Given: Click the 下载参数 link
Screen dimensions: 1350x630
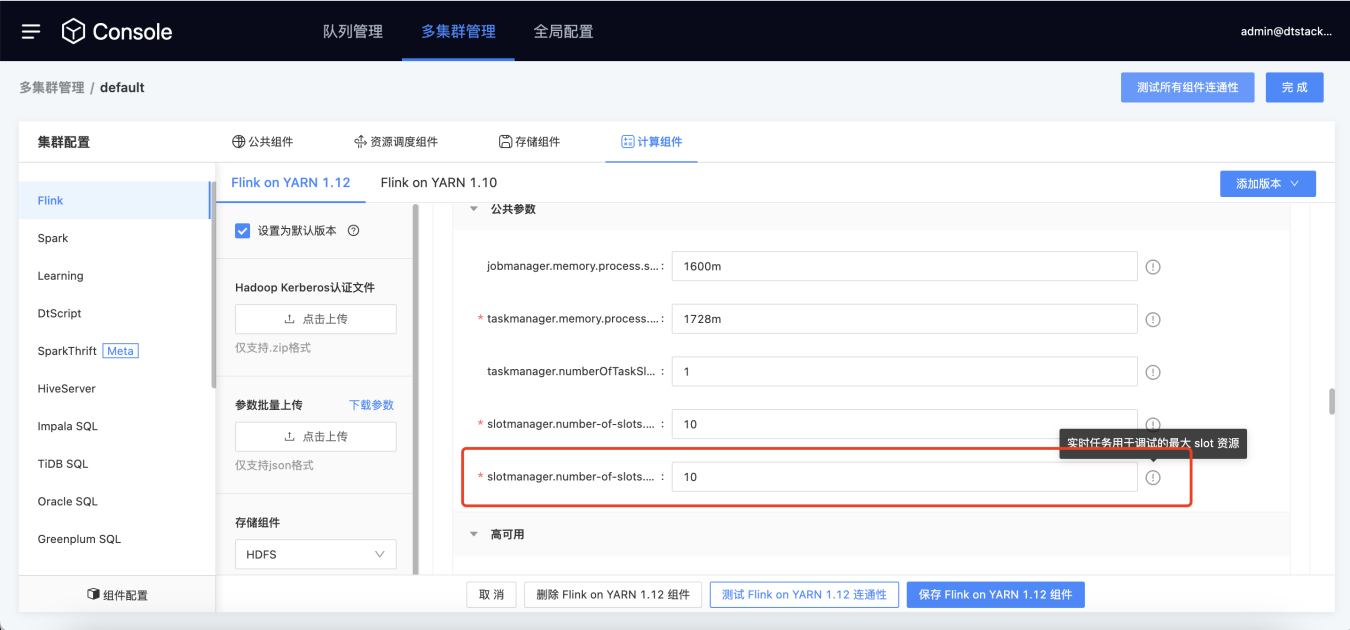Looking at the screenshot, I should [371, 405].
